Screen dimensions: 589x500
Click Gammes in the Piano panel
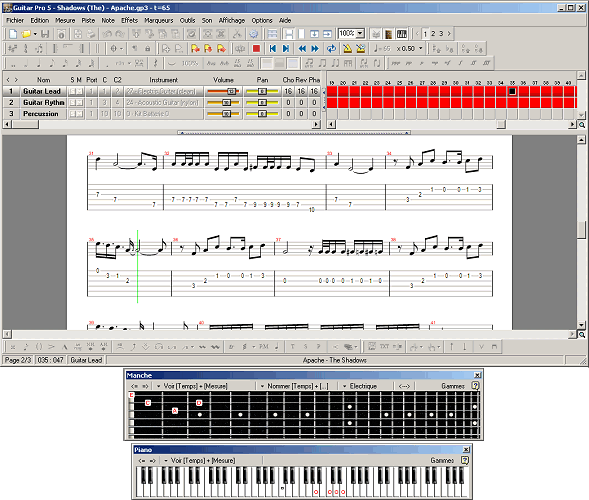(x=442, y=460)
